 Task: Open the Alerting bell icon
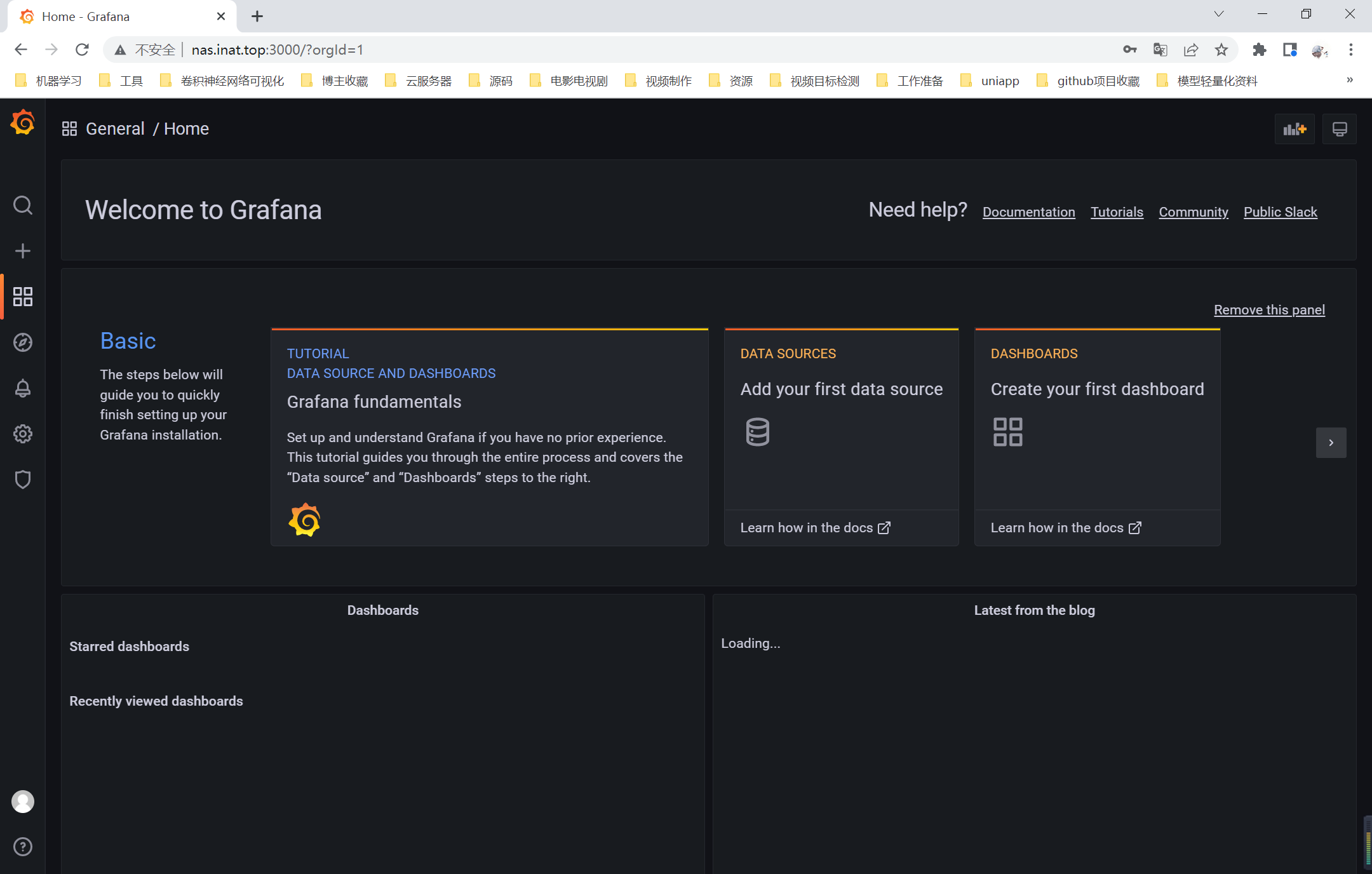click(x=23, y=388)
